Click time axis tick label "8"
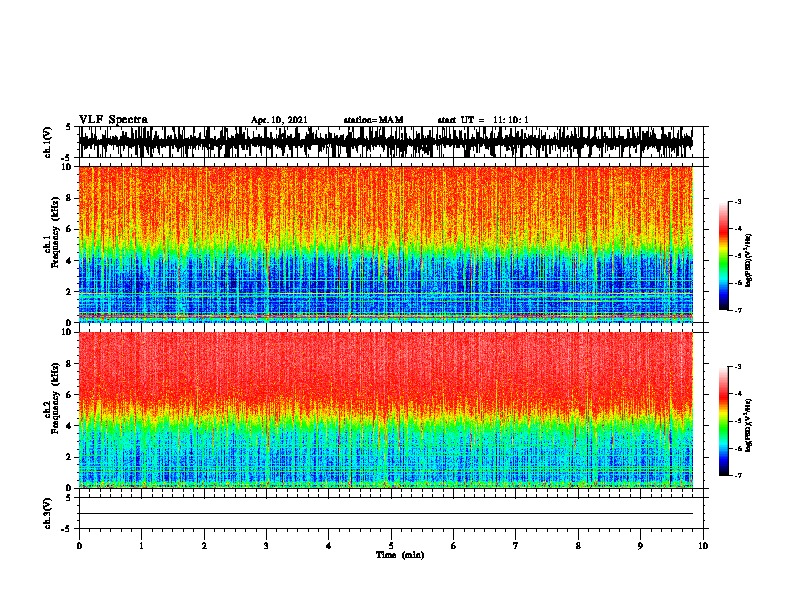Viewport: 792px width, 612px height. pos(578,546)
